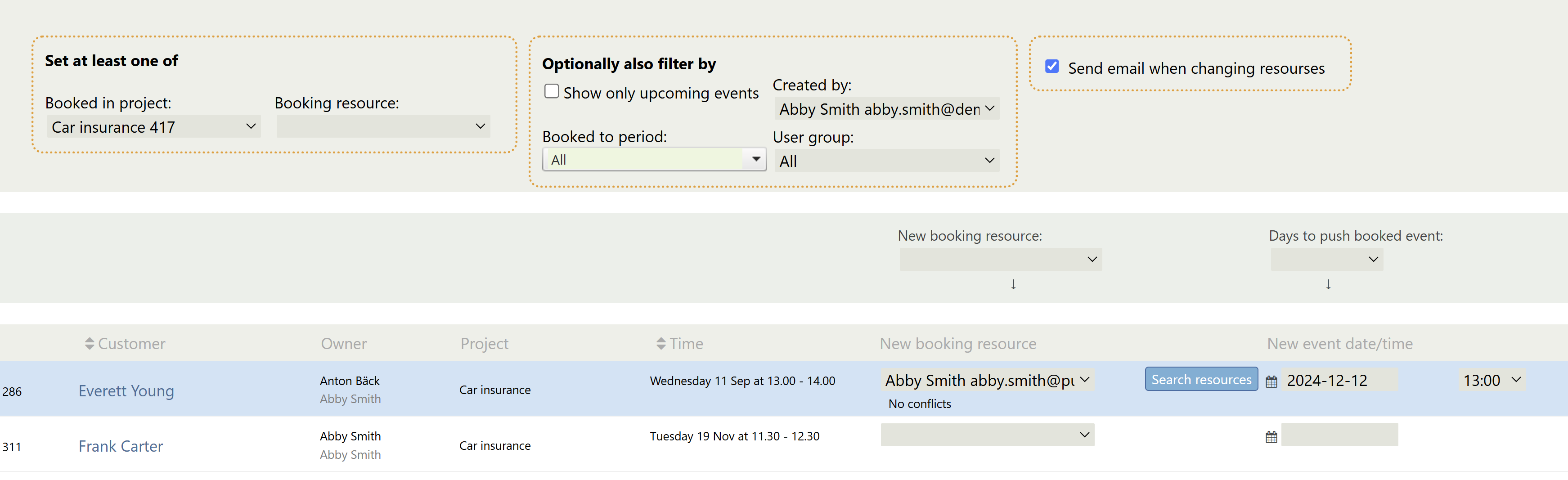1568x480 pixels.
Task: Enable Show only upcoming events checkbox
Action: [x=552, y=91]
